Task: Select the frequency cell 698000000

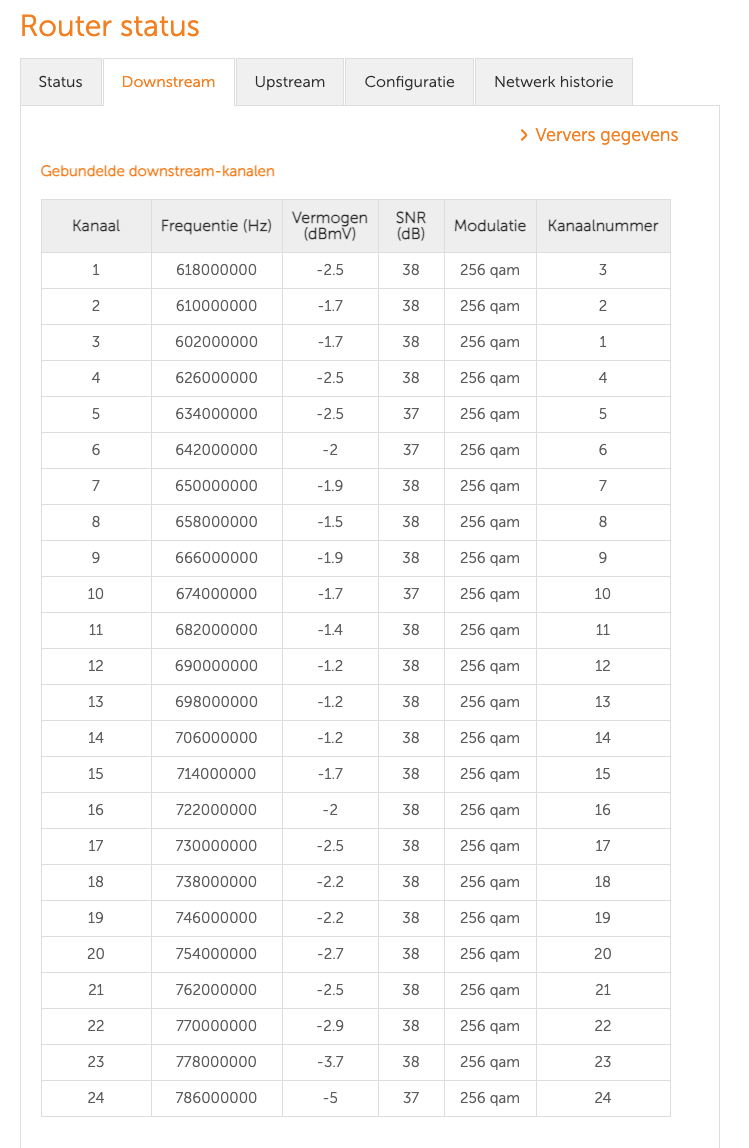Action: (x=216, y=702)
